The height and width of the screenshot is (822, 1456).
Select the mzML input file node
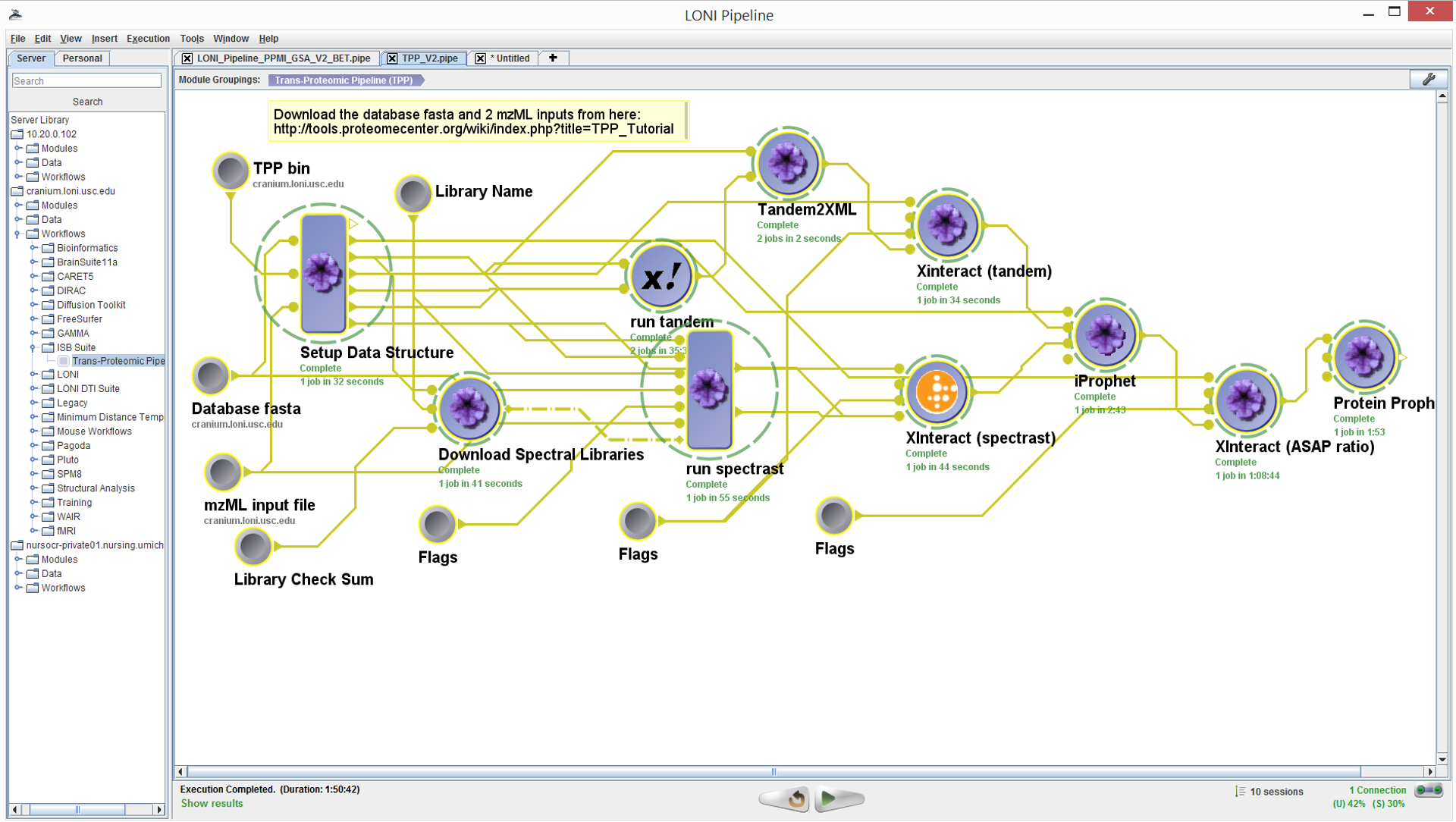tap(223, 472)
